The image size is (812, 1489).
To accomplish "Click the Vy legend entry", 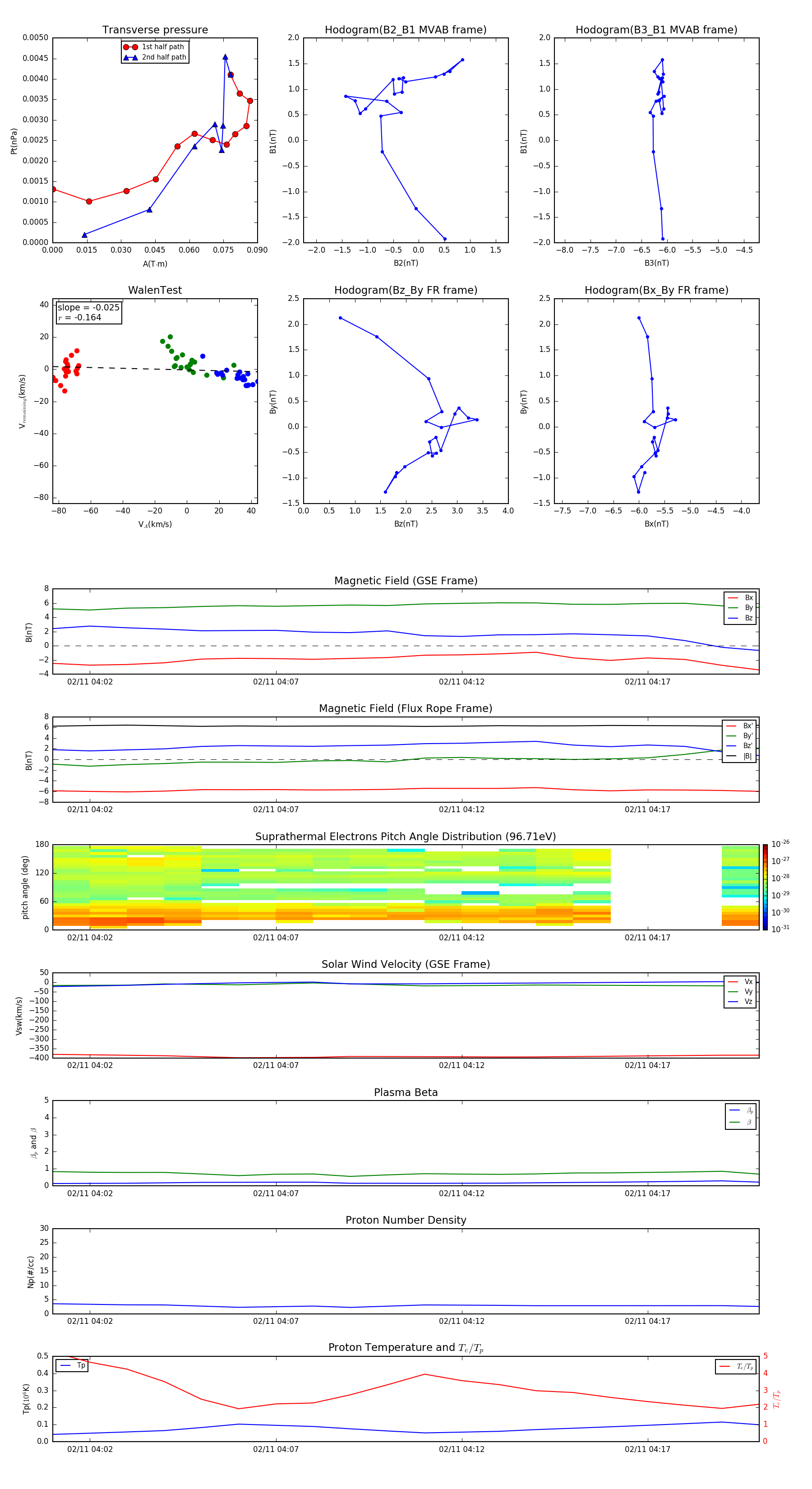I will click(x=740, y=992).
